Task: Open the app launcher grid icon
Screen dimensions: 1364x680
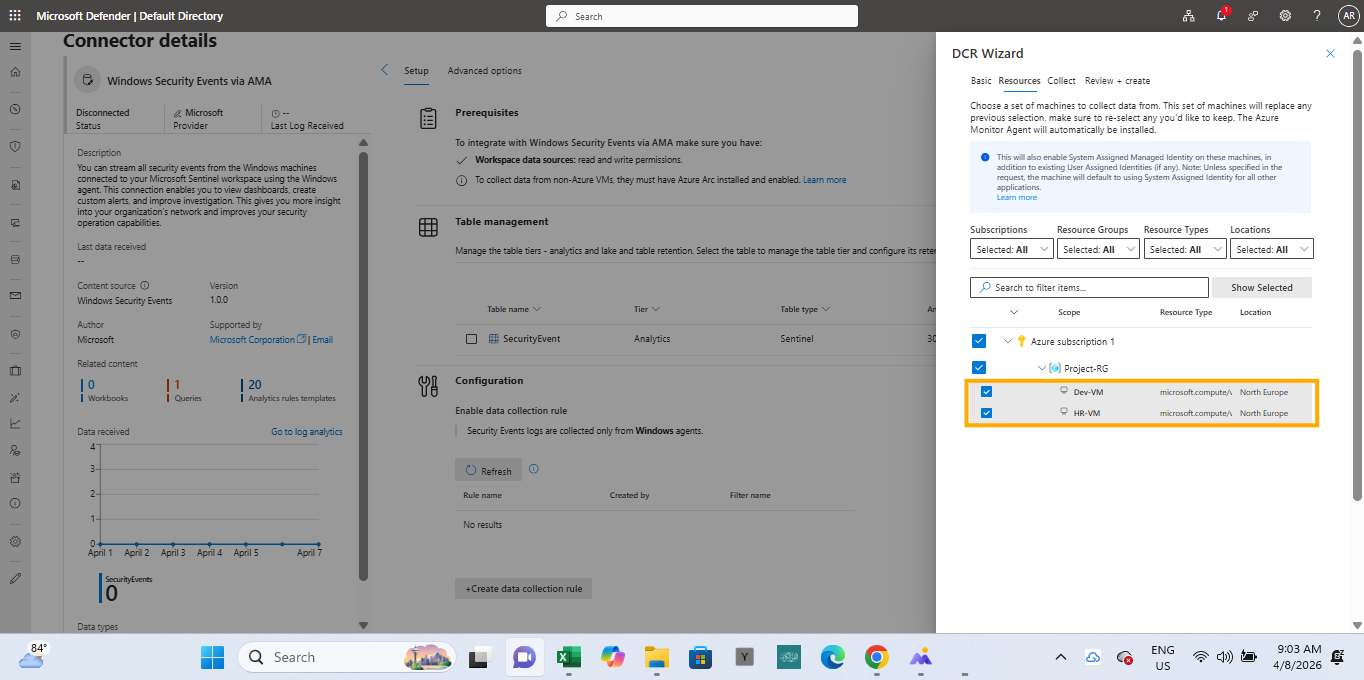Action: (x=15, y=16)
